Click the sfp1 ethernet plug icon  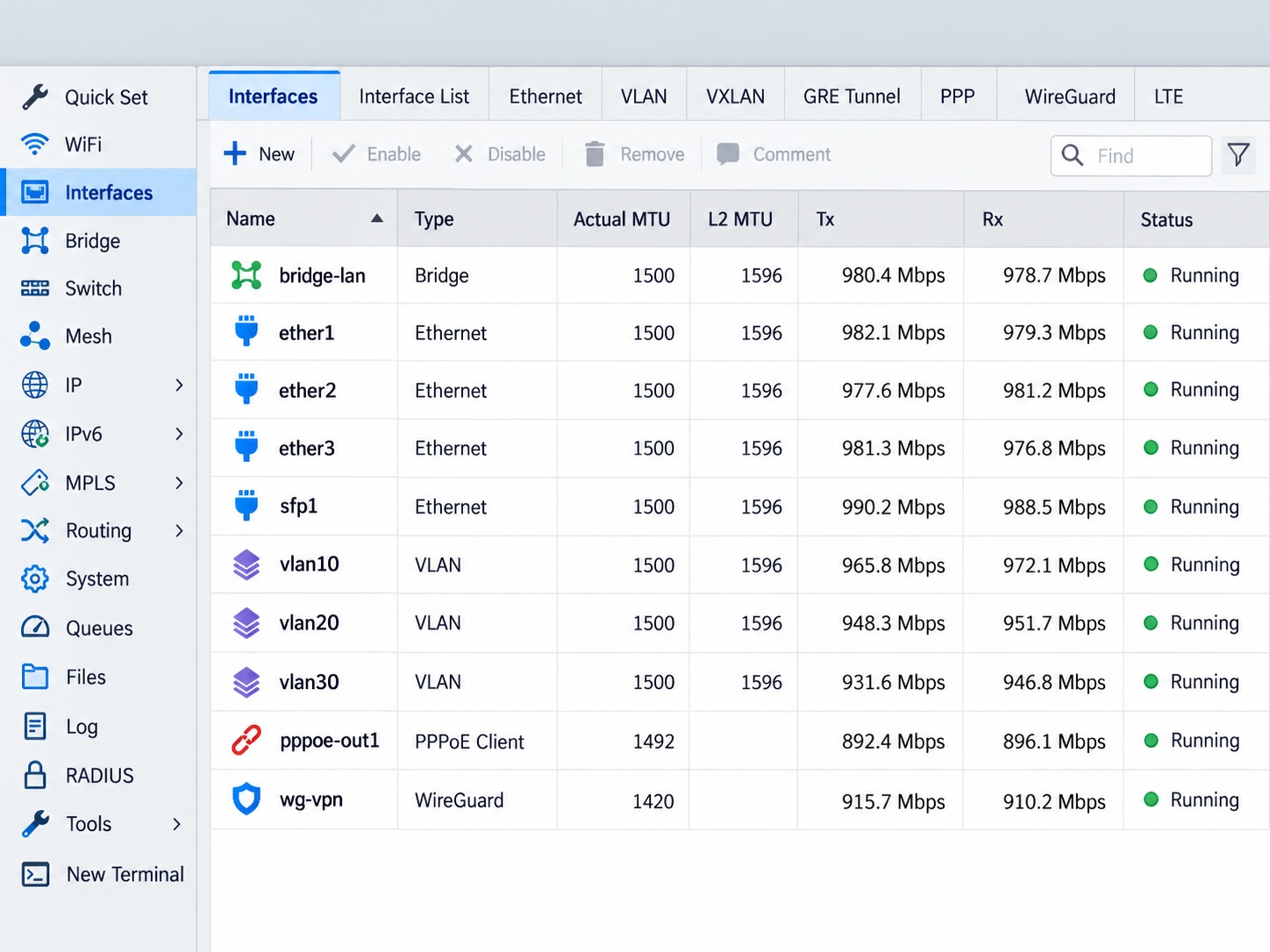[246, 506]
